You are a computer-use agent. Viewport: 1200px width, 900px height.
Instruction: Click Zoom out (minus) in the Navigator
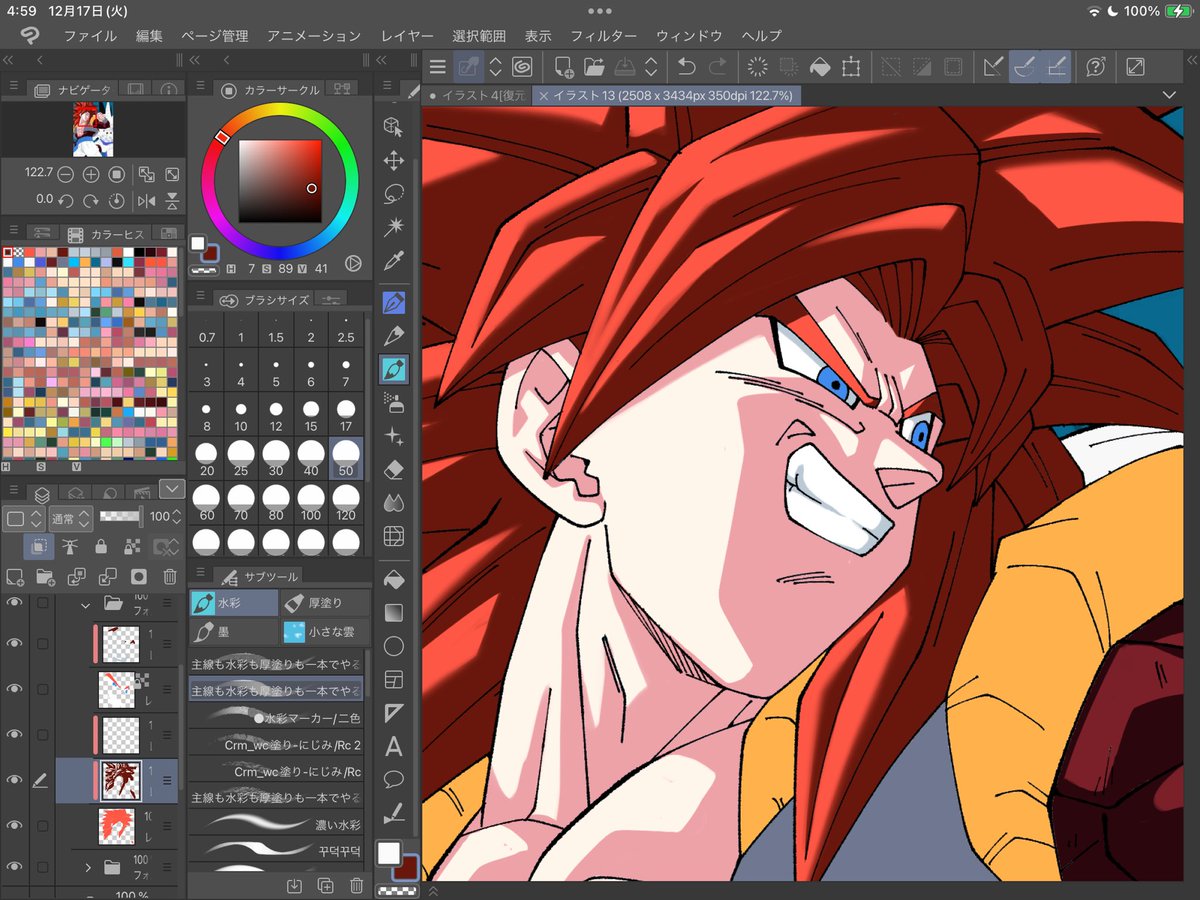[x=66, y=174]
